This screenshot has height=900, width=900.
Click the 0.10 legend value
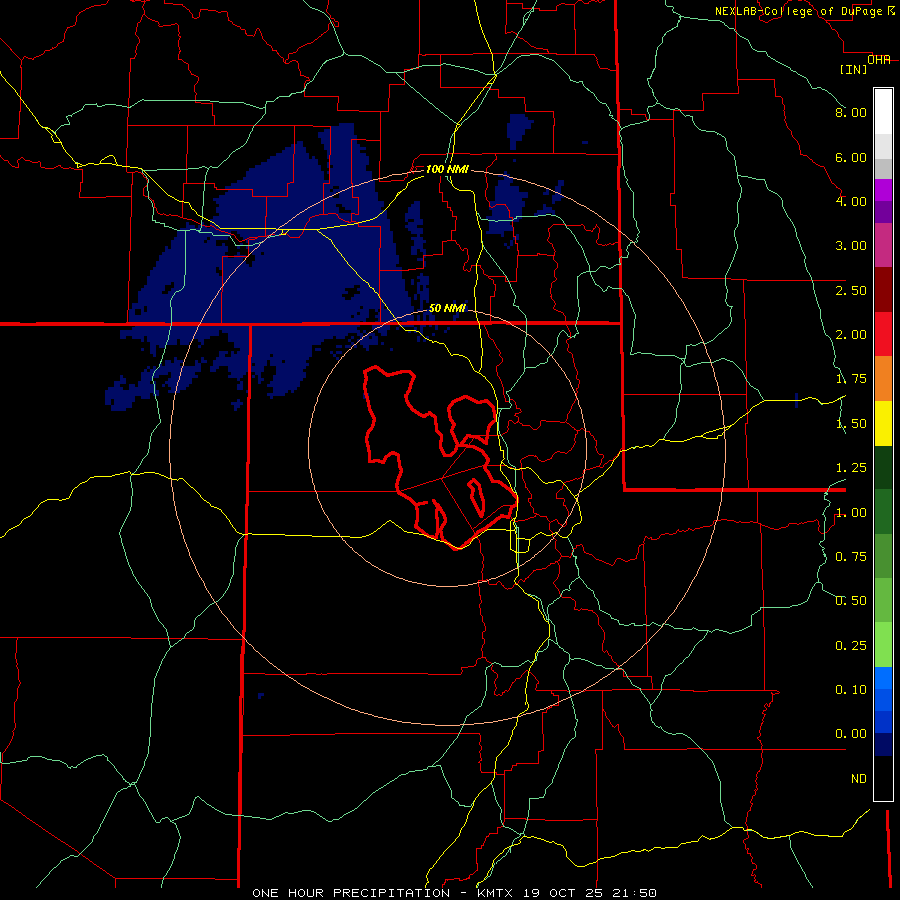(851, 690)
